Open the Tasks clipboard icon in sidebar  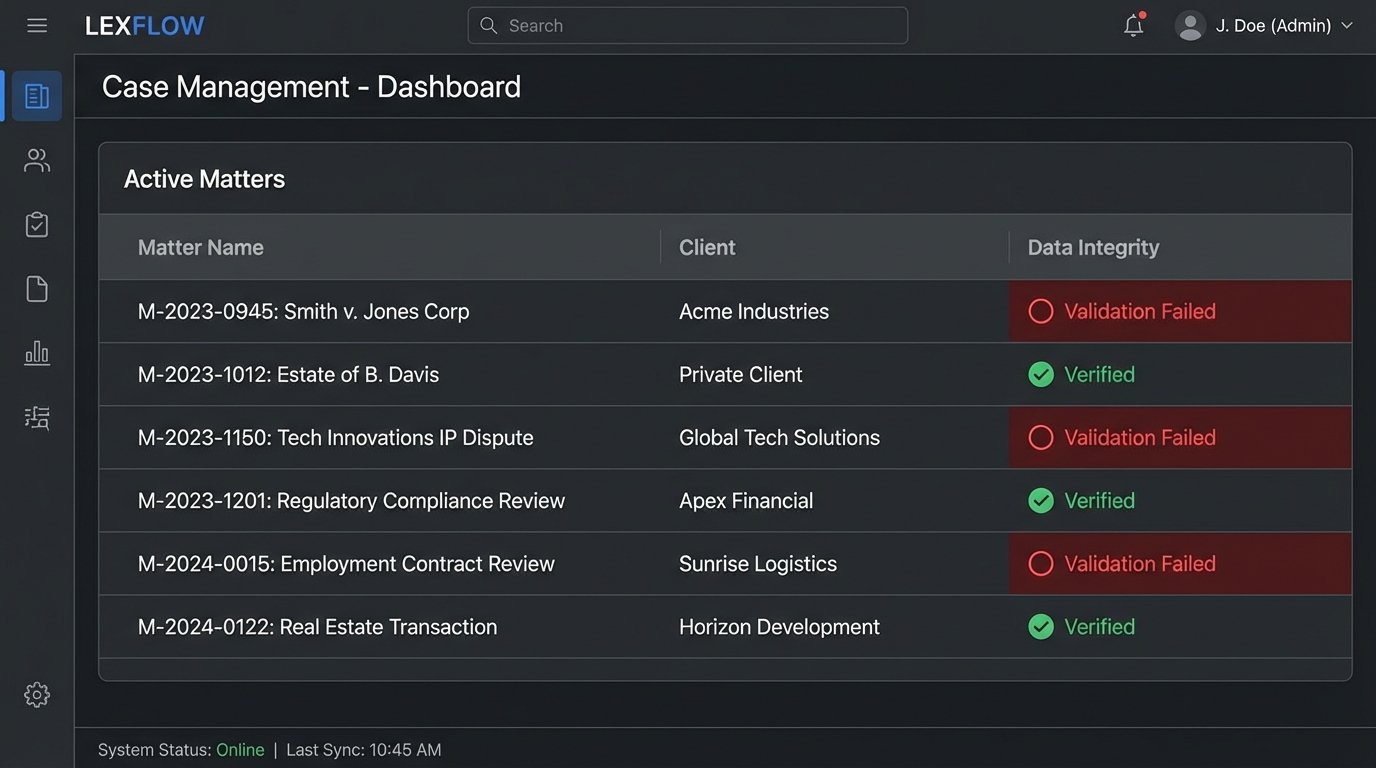point(36,224)
